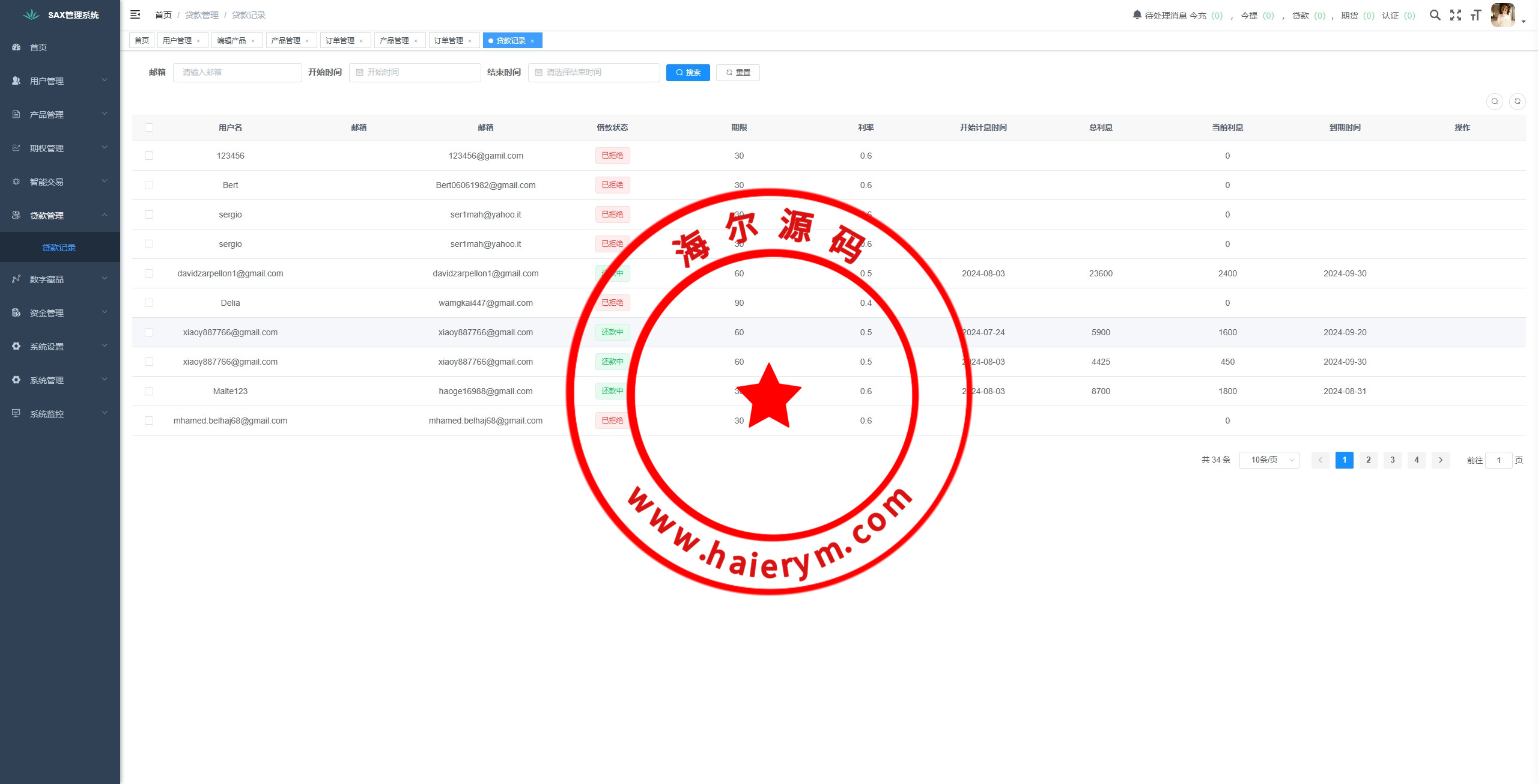This screenshot has width=1538, height=784.
Task: Check the row for user Bert
Action: pos(149,185)
